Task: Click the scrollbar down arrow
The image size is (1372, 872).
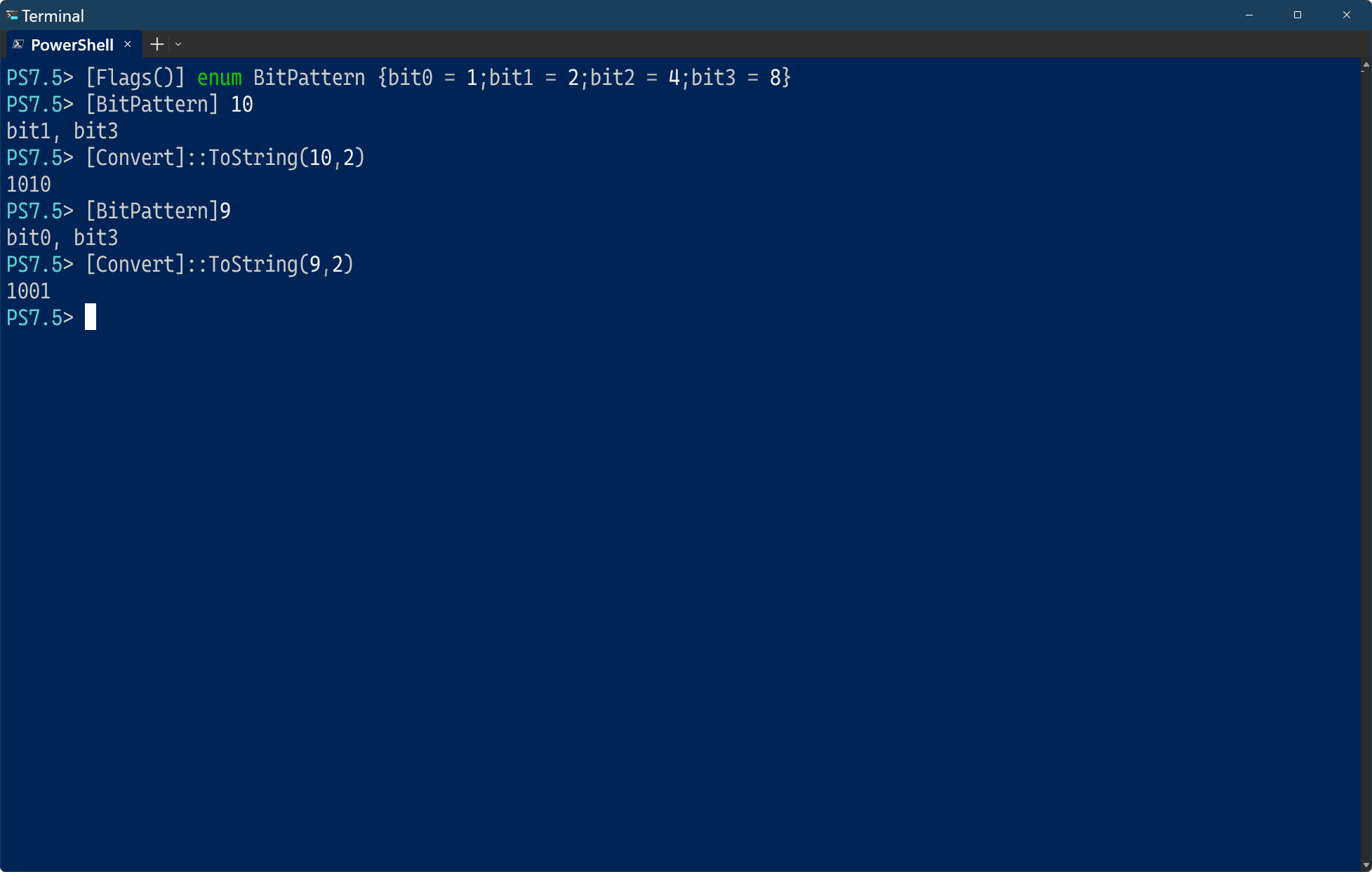Action: (1366, 865)
